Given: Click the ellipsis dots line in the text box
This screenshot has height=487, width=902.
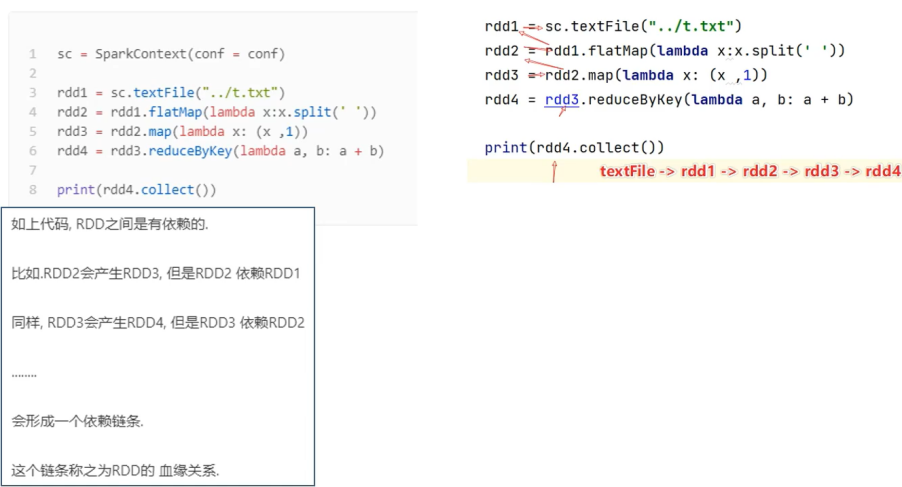Looking at the screenshot, I should click(x=24, y=375).
